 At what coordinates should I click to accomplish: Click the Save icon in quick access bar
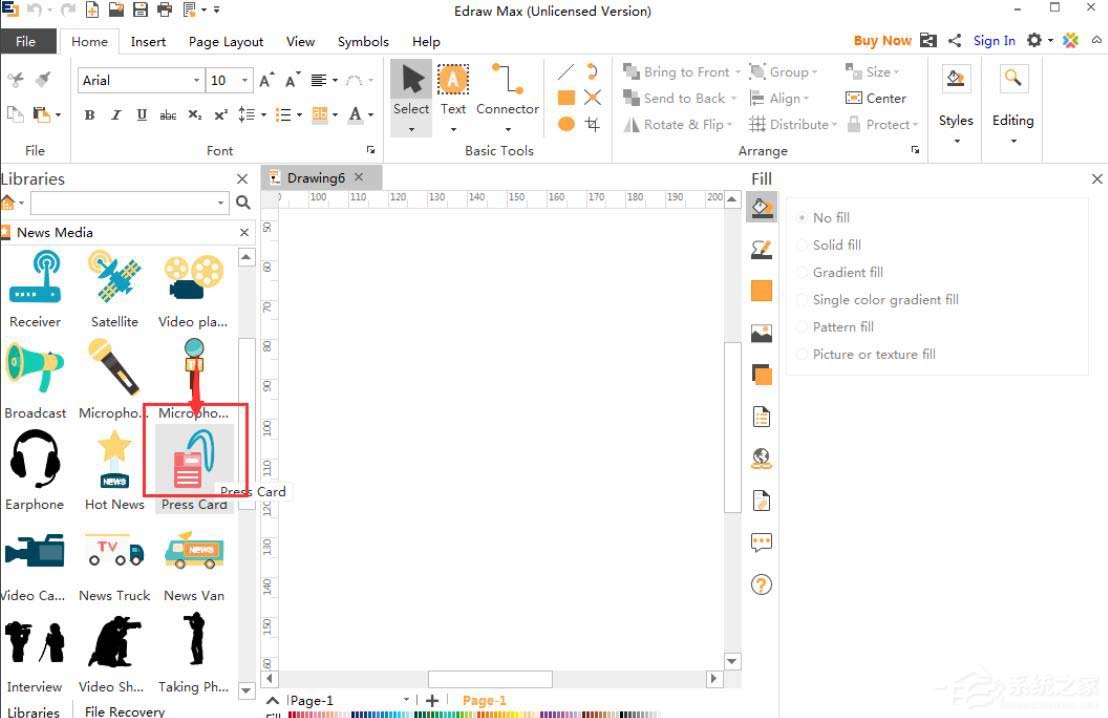(141, 10)
